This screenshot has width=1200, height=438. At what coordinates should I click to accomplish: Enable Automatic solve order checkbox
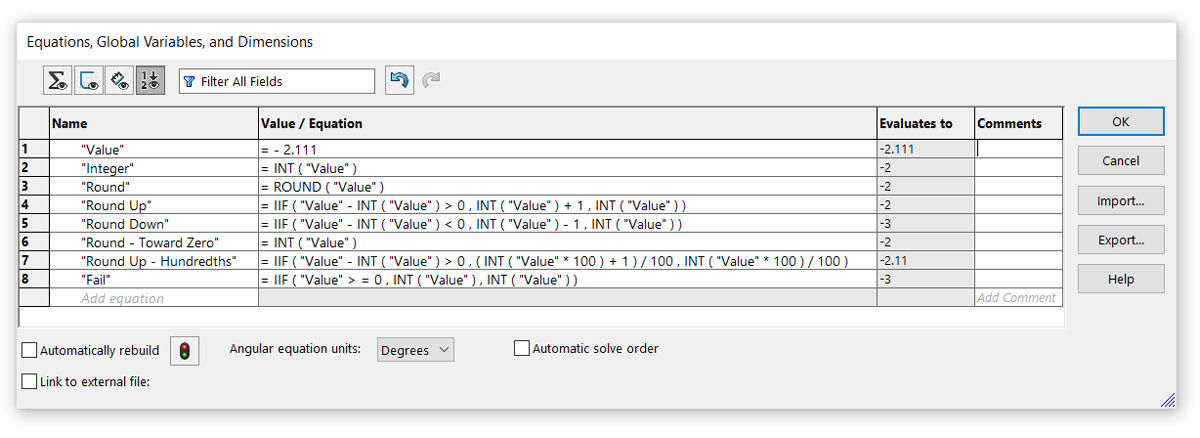pos(521,349)
